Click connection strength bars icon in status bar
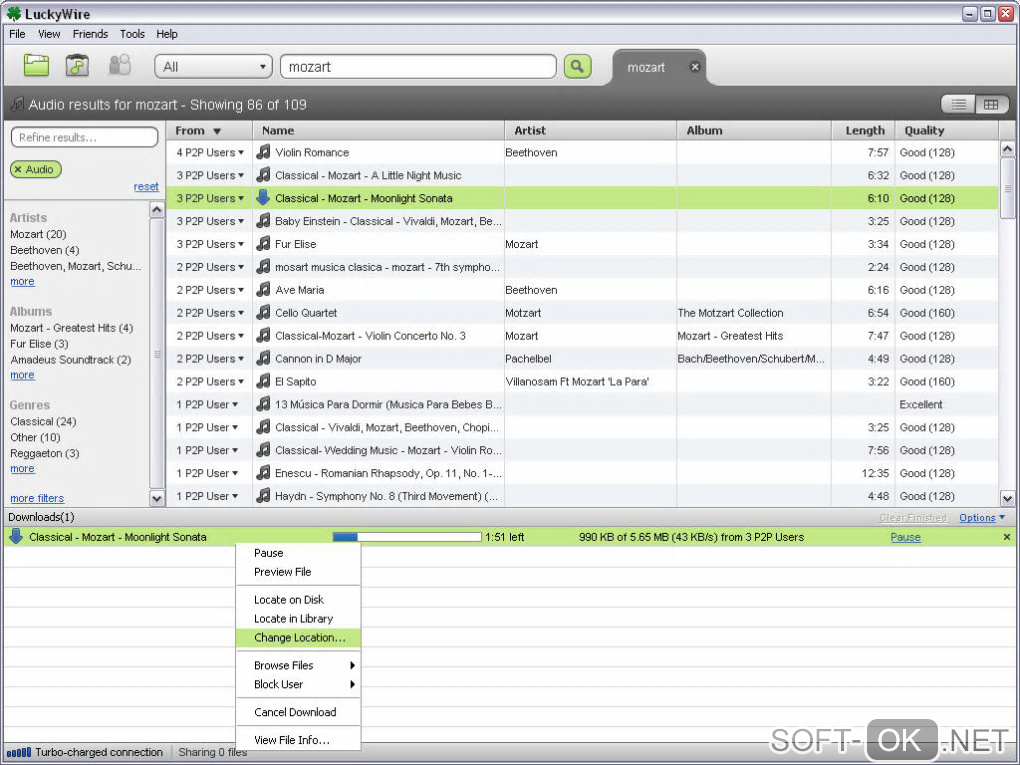The height and width of the screenshot is (765, 1020). pos(19,752)
